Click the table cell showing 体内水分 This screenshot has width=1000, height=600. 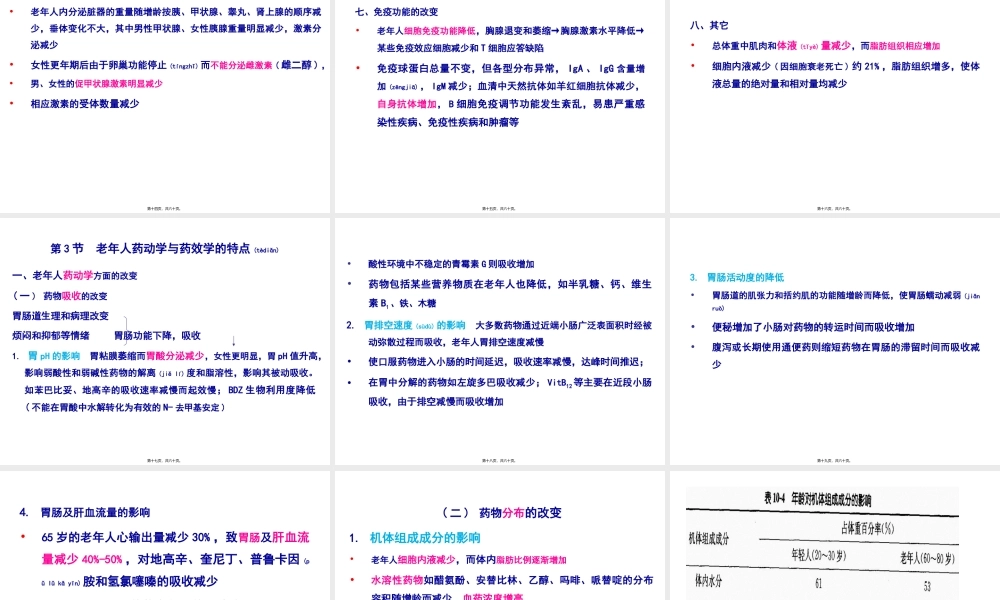(710, 583)
